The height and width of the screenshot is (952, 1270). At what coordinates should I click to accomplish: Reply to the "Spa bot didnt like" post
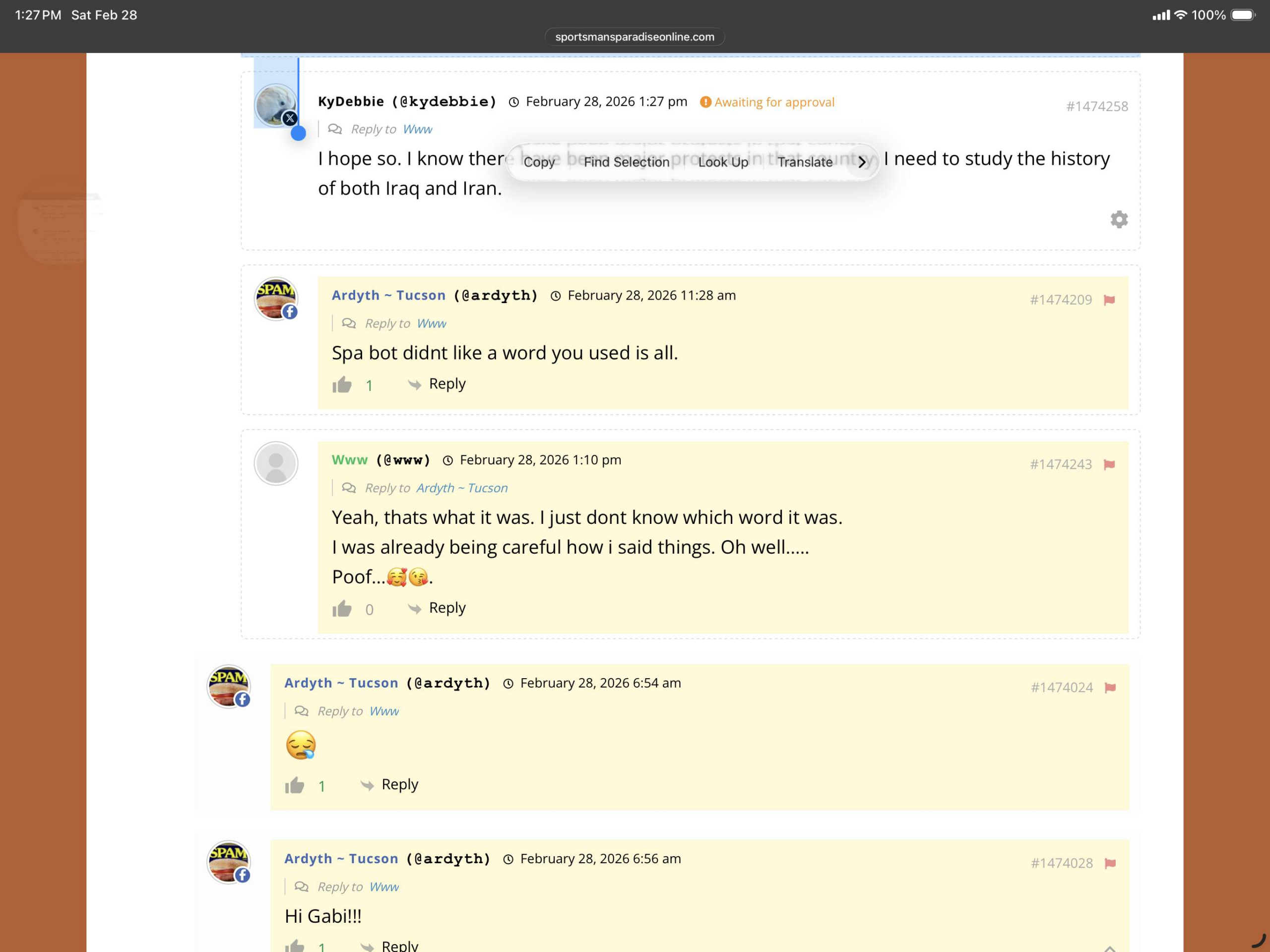click(x=437, y=383)
